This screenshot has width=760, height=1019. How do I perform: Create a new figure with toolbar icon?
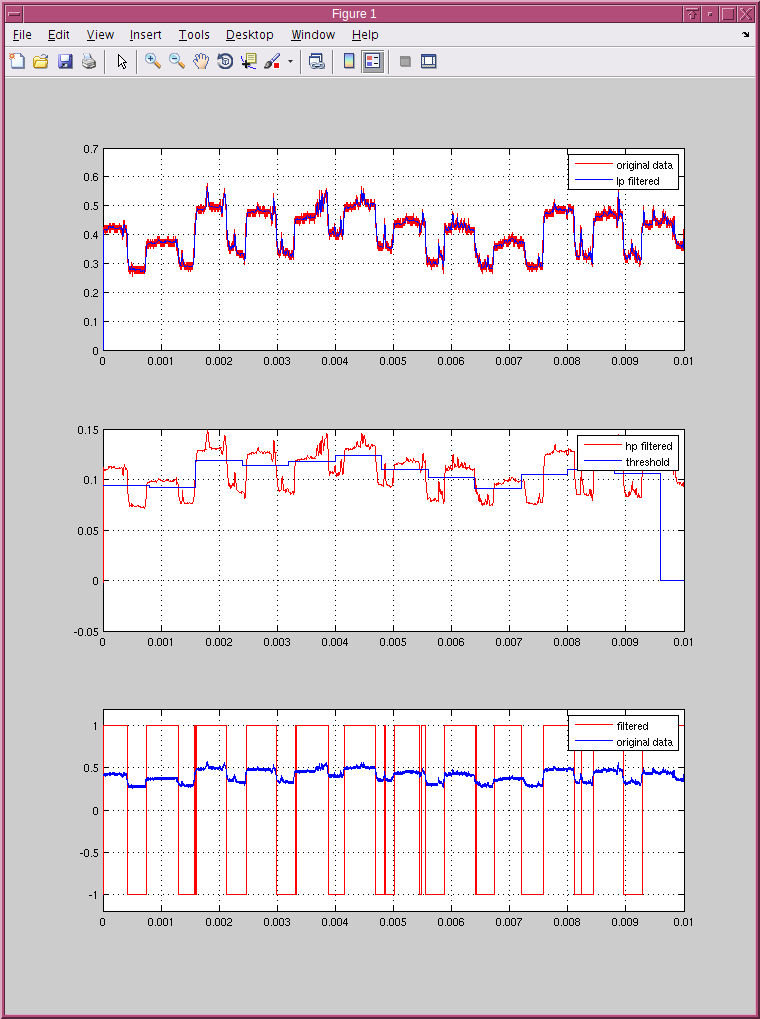[17, 62]
